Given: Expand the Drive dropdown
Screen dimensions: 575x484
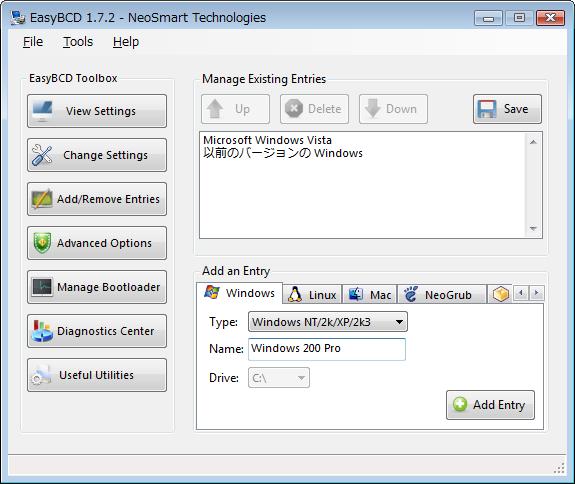Looking at the screenshot, I should pos(279,378).
